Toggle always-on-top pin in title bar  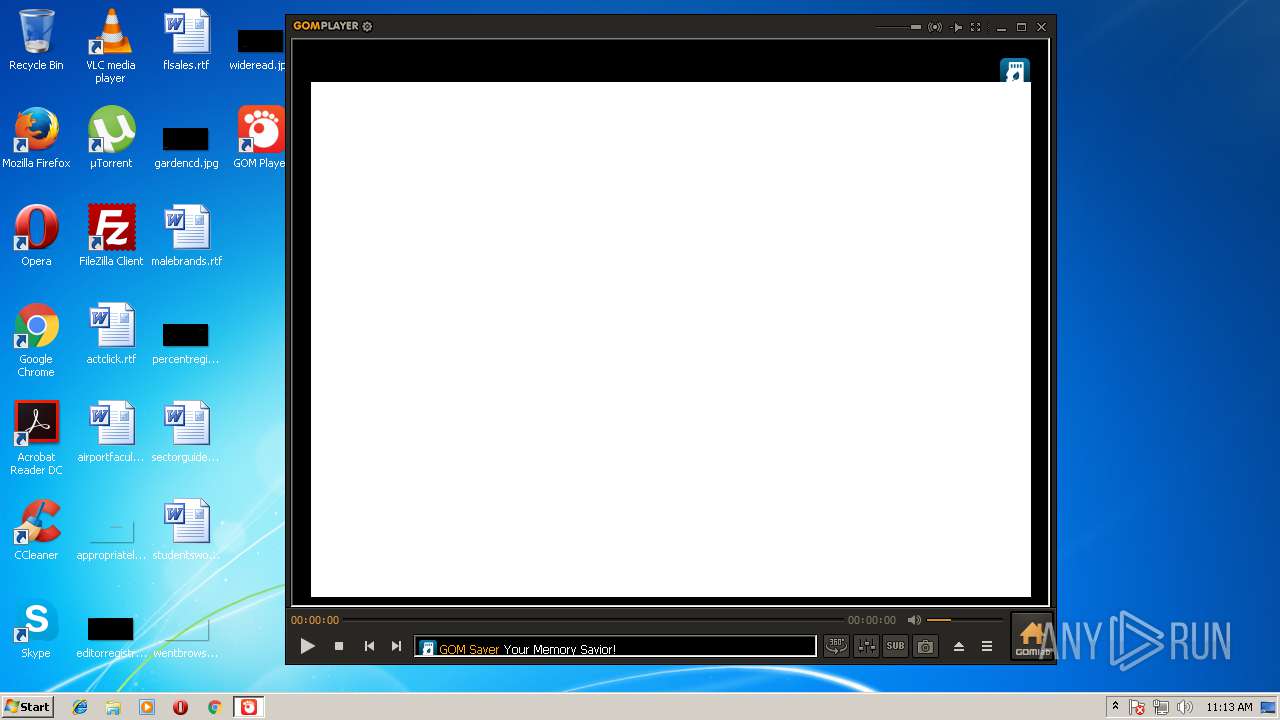point(956,27)
